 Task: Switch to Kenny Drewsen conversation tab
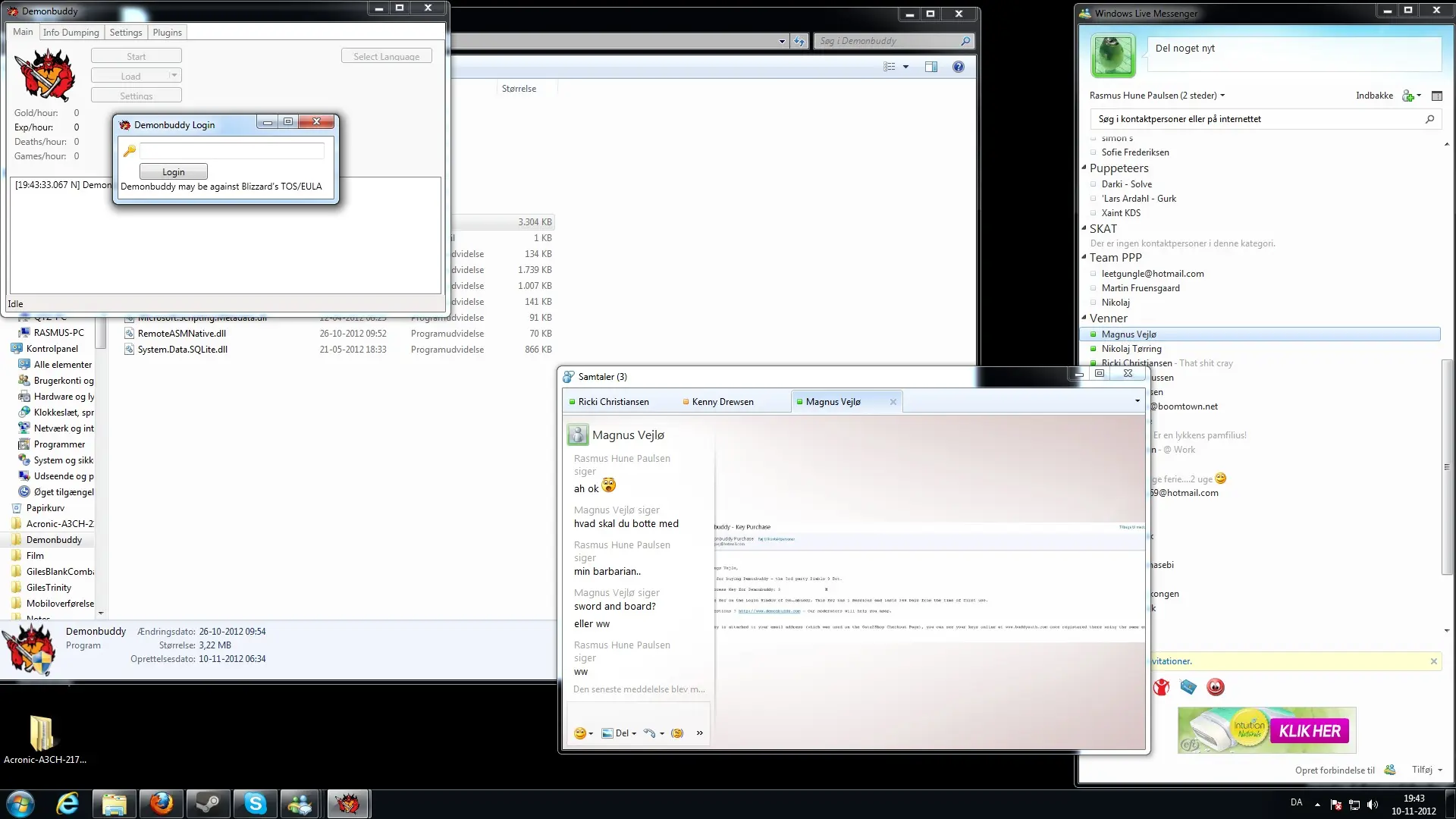click(723, 402)
